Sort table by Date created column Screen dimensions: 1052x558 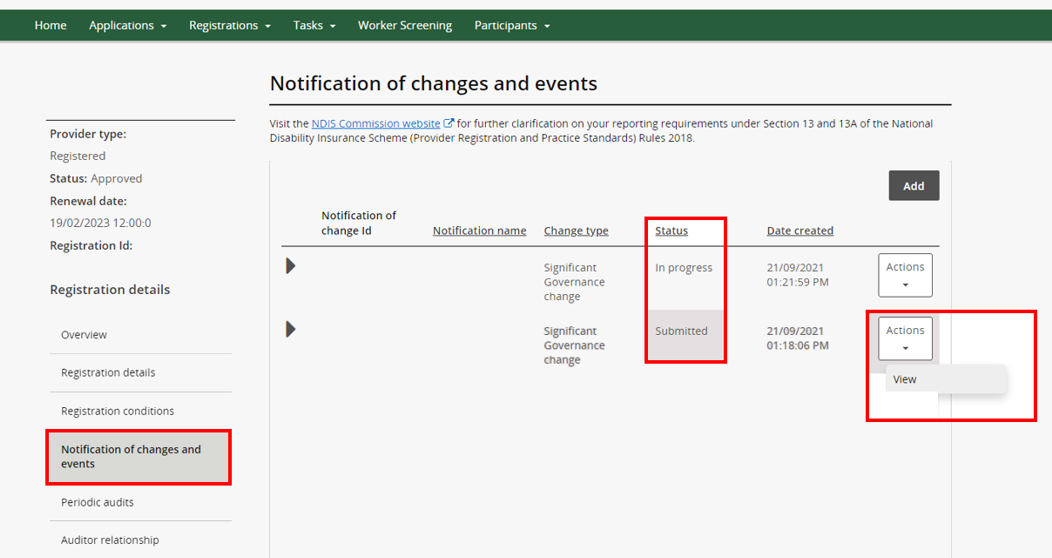[800, 231]
